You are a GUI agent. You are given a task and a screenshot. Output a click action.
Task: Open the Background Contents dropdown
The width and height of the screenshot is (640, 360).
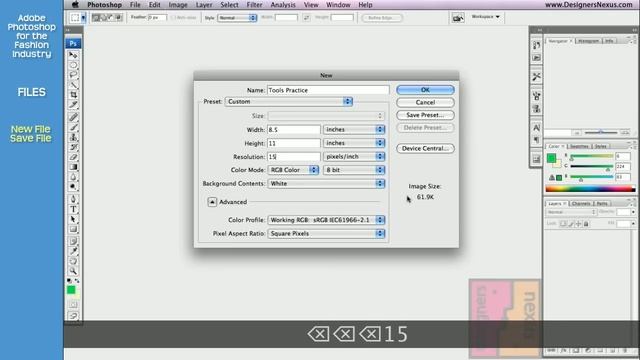pos(326,184)
